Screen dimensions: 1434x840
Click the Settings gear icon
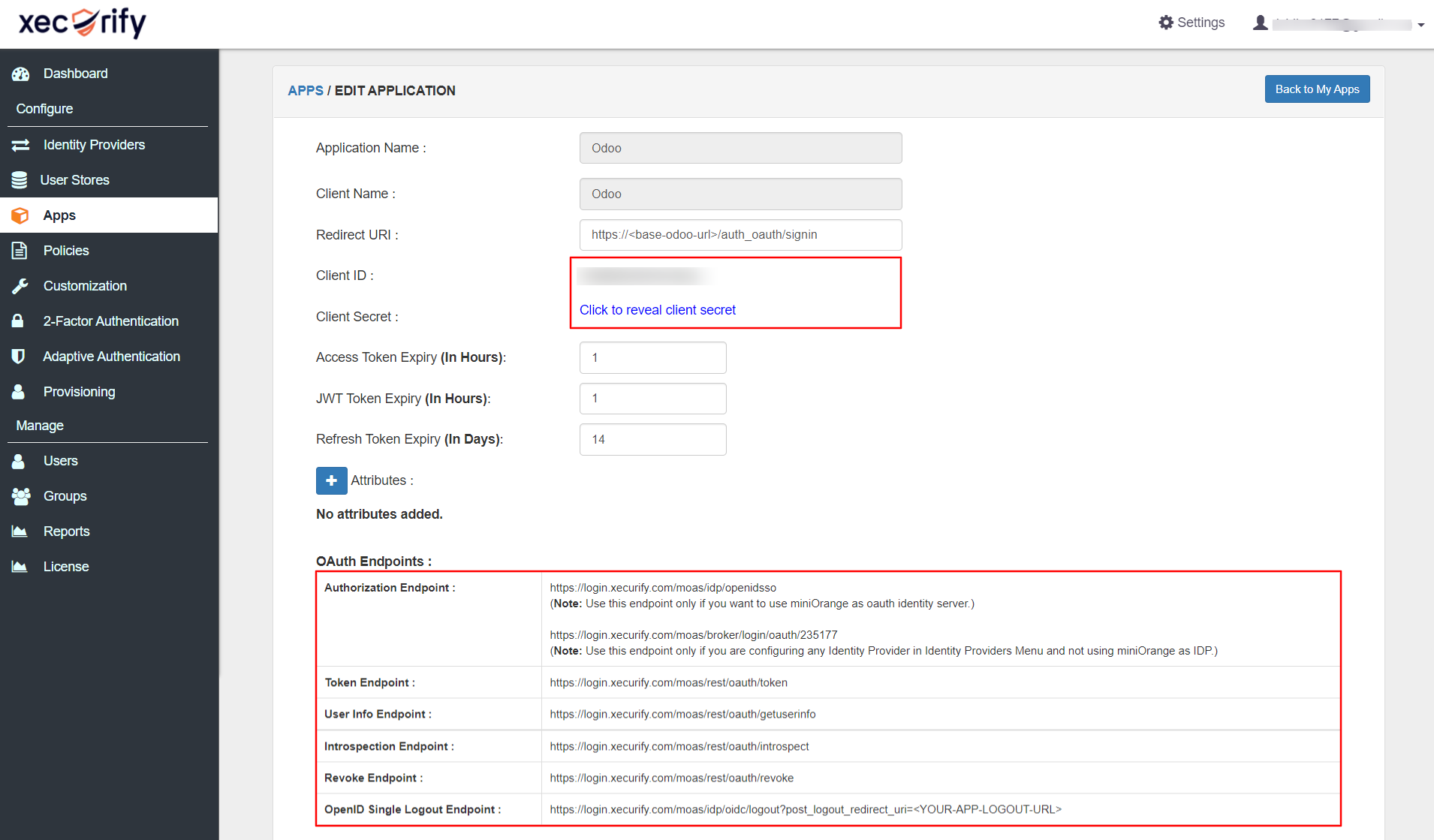click(x=1166, y=23)
